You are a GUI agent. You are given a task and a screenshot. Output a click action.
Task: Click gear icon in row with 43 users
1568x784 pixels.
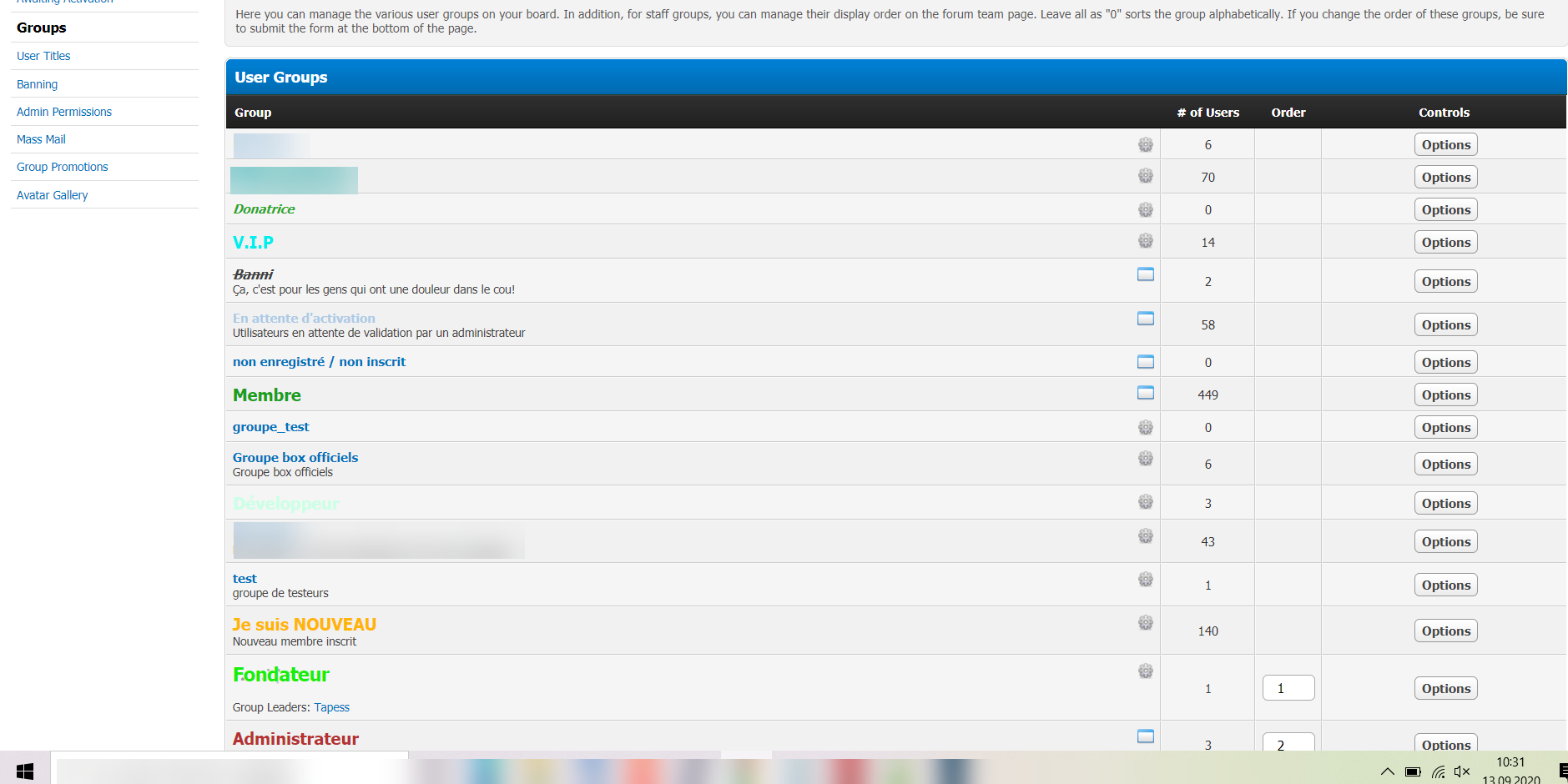[x=1146, y=535]
